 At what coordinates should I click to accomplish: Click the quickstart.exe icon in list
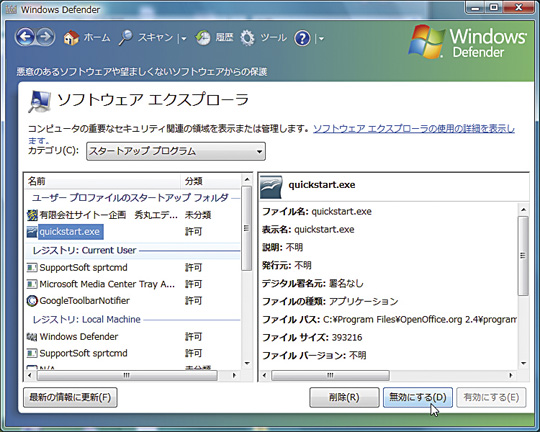[x=32, y=232]
